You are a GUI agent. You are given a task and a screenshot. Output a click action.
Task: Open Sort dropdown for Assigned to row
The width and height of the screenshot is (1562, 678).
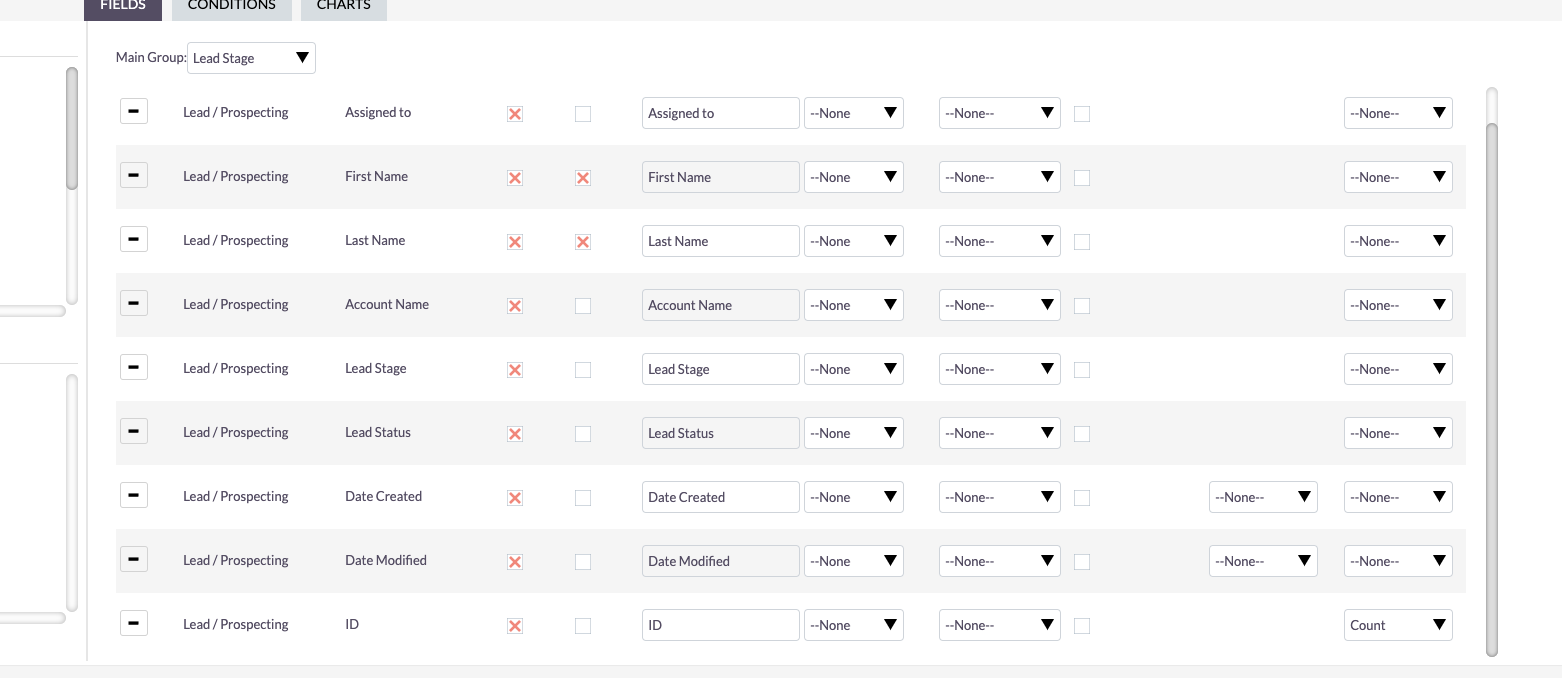click(x=1000, y=113)
